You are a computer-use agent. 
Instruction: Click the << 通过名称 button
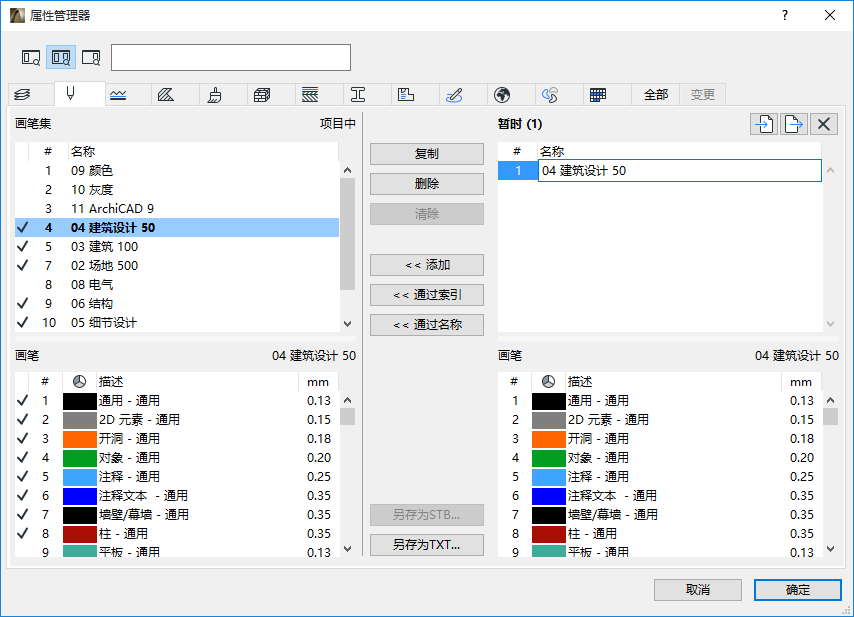coord(426,325)
